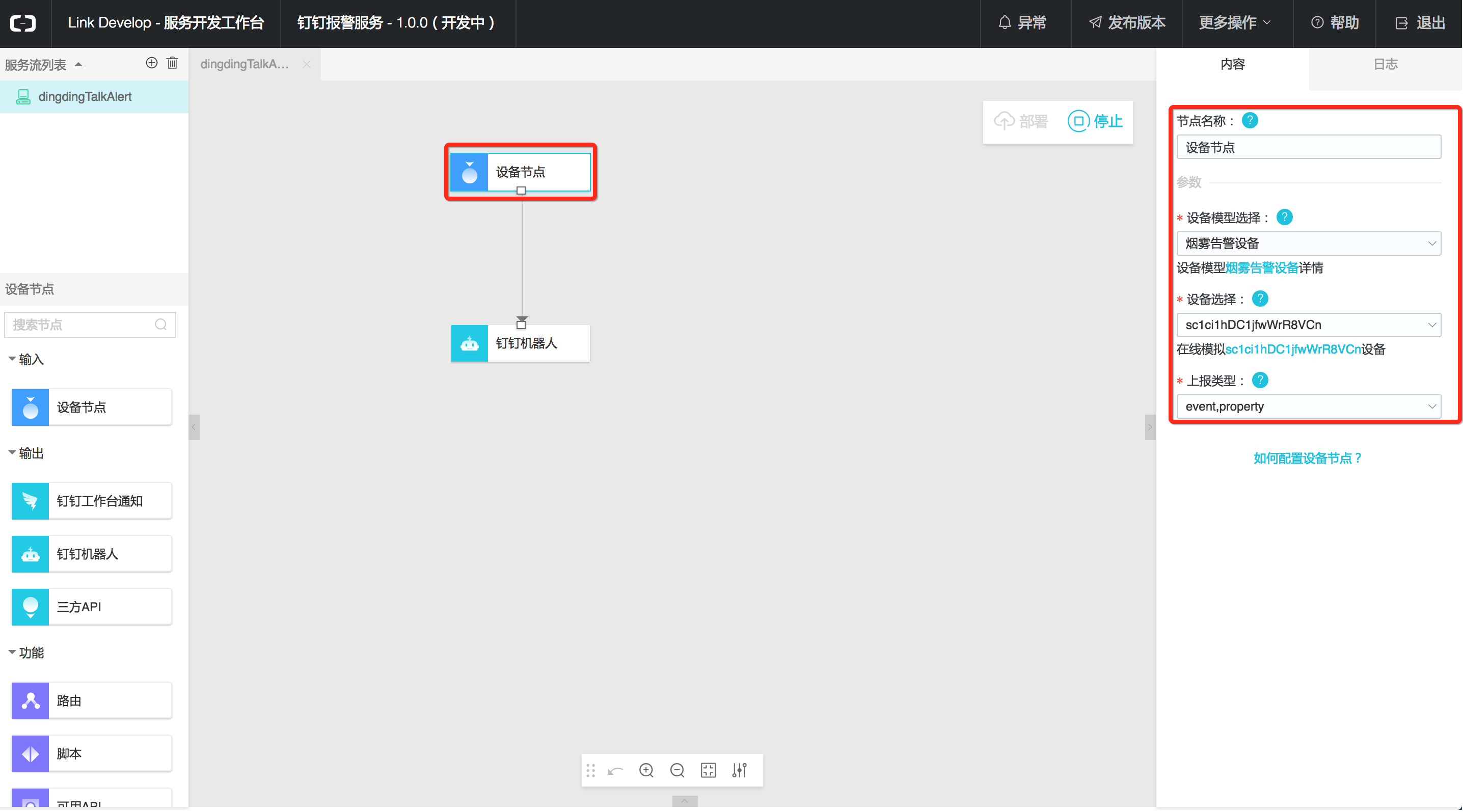
Task: Click the 钉钉报警服务 - 1.0.0 title
Action: (x=396, y=23)
